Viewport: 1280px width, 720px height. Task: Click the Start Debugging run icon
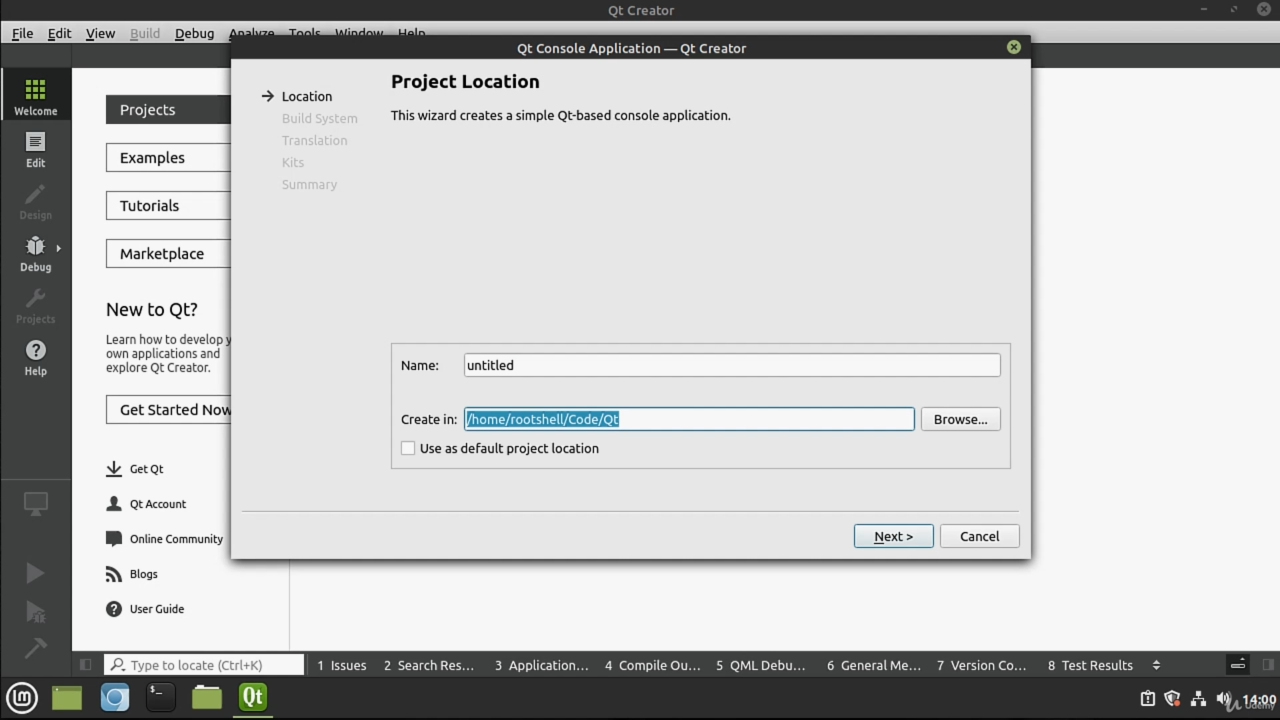point(35,611)
